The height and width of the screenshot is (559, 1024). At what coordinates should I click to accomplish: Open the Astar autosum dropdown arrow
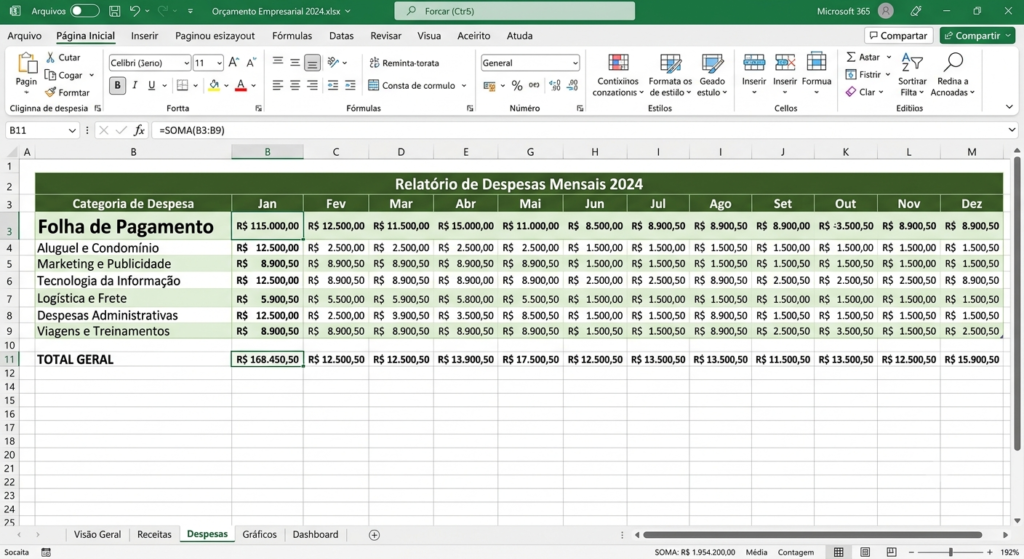(889, 57)
